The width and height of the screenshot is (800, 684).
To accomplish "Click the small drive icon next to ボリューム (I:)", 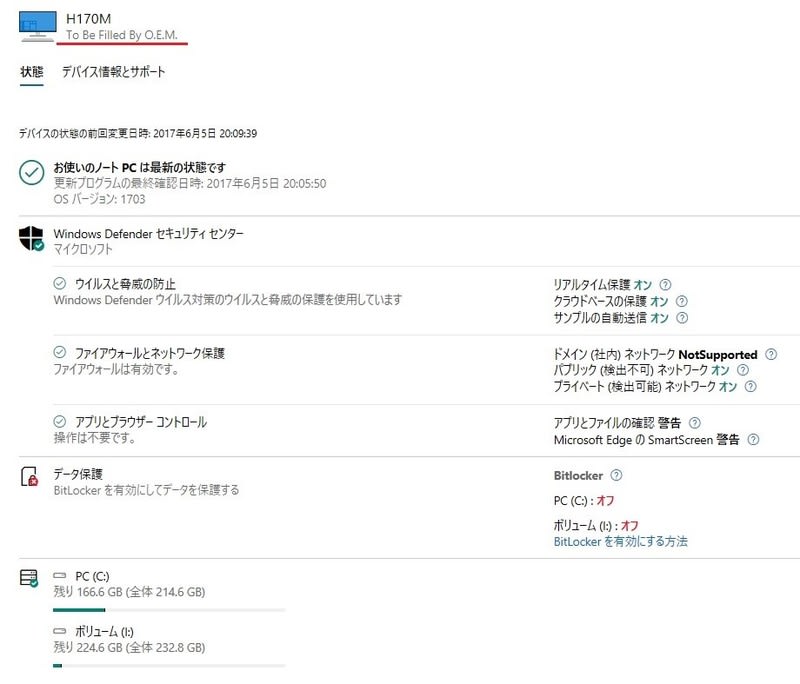I will pyautogui.click(x=60, y=631).
